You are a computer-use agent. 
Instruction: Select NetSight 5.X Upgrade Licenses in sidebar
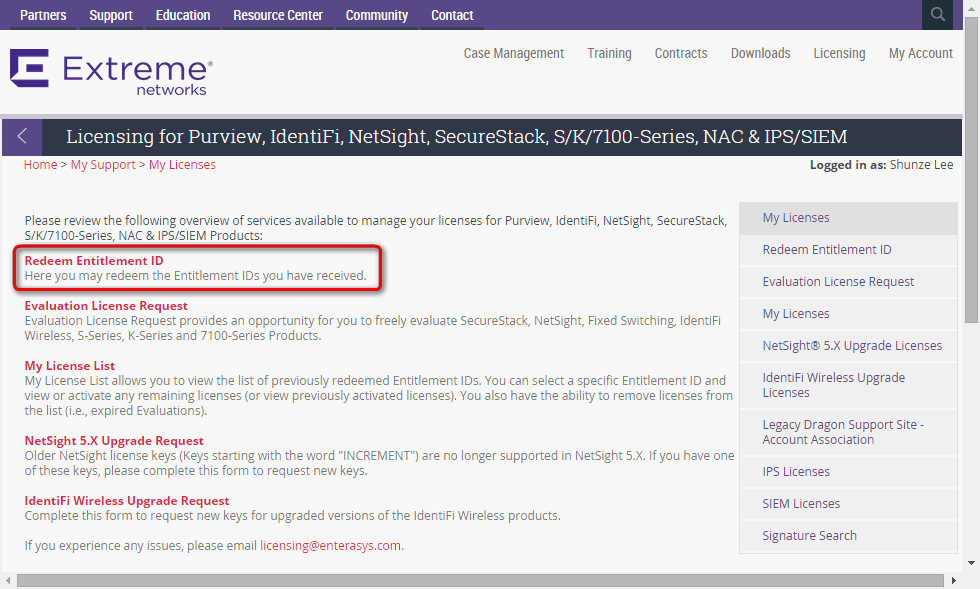point(848,346)
